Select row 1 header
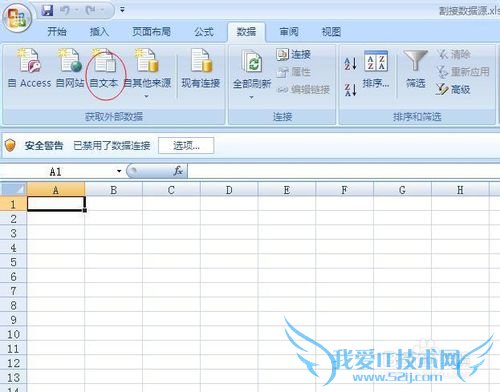This screenshot has height=392, width=500. [13, 204]
